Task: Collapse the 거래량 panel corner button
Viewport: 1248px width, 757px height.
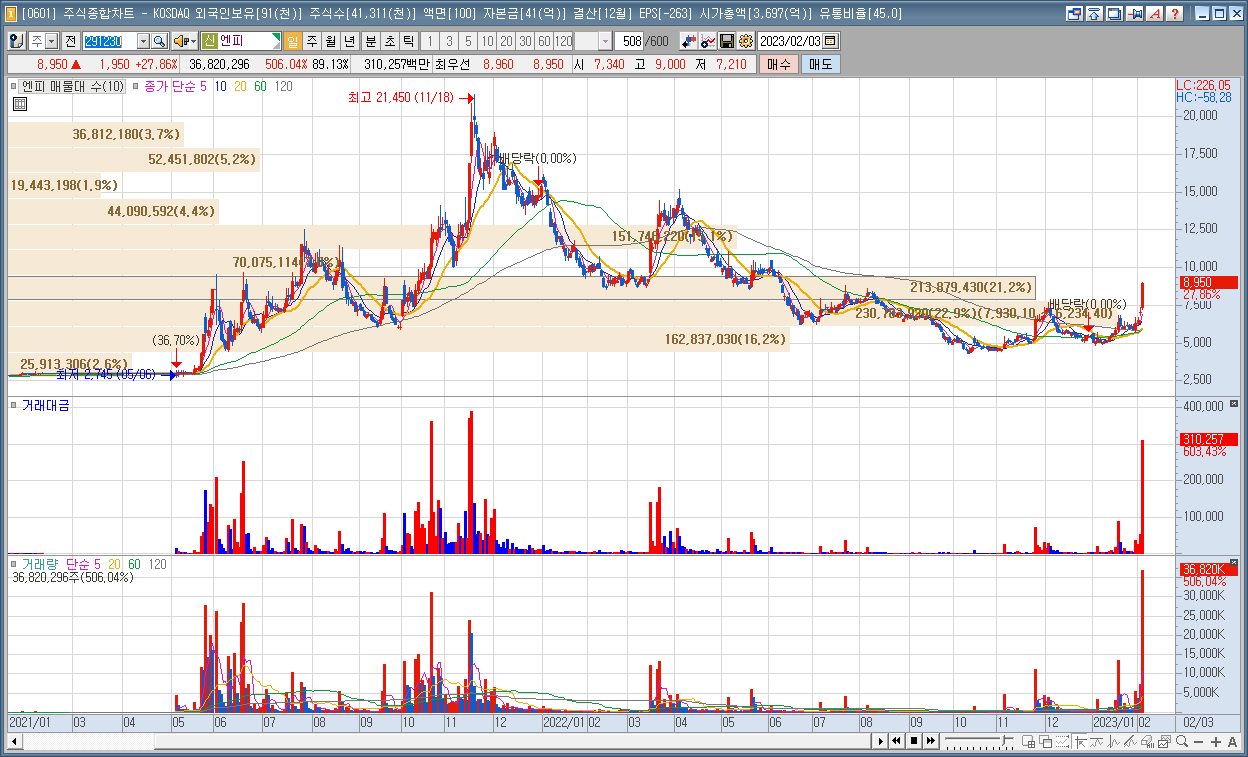Action: click(1233, 561)
